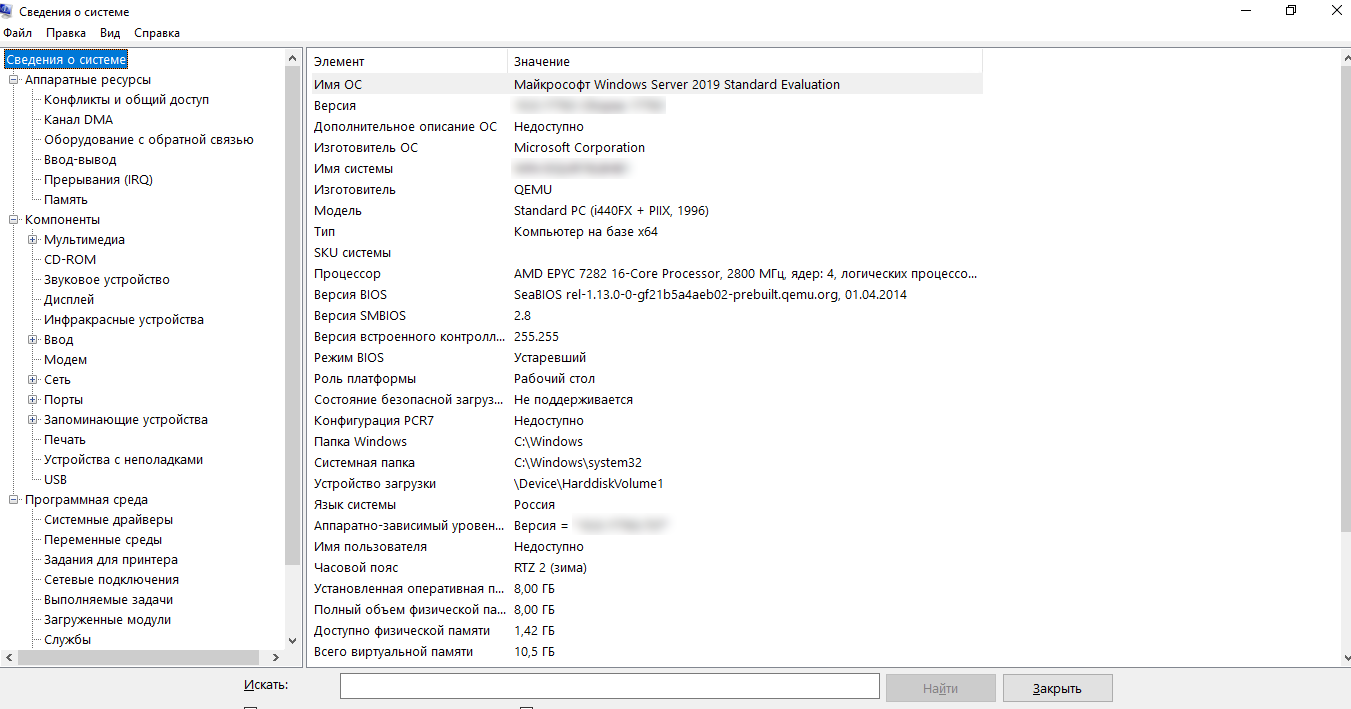Select the Всего виртуальной памяти row
Viewport: 1351px width, 709px height.
tap(645, 652)
